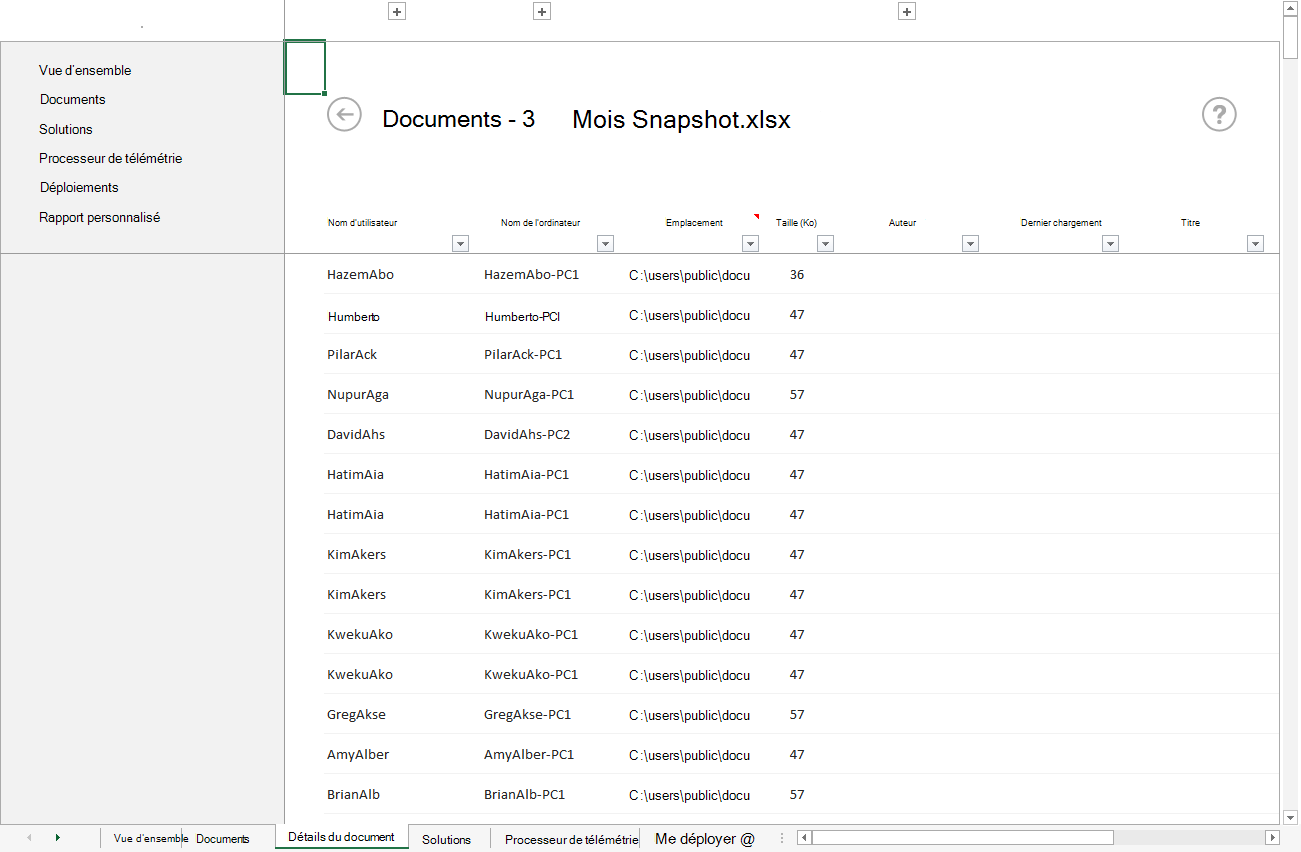The image size is (1301, 852).
Task: Switch to the Processeur de télémétrie sheet tab
Action: (570, 840)
